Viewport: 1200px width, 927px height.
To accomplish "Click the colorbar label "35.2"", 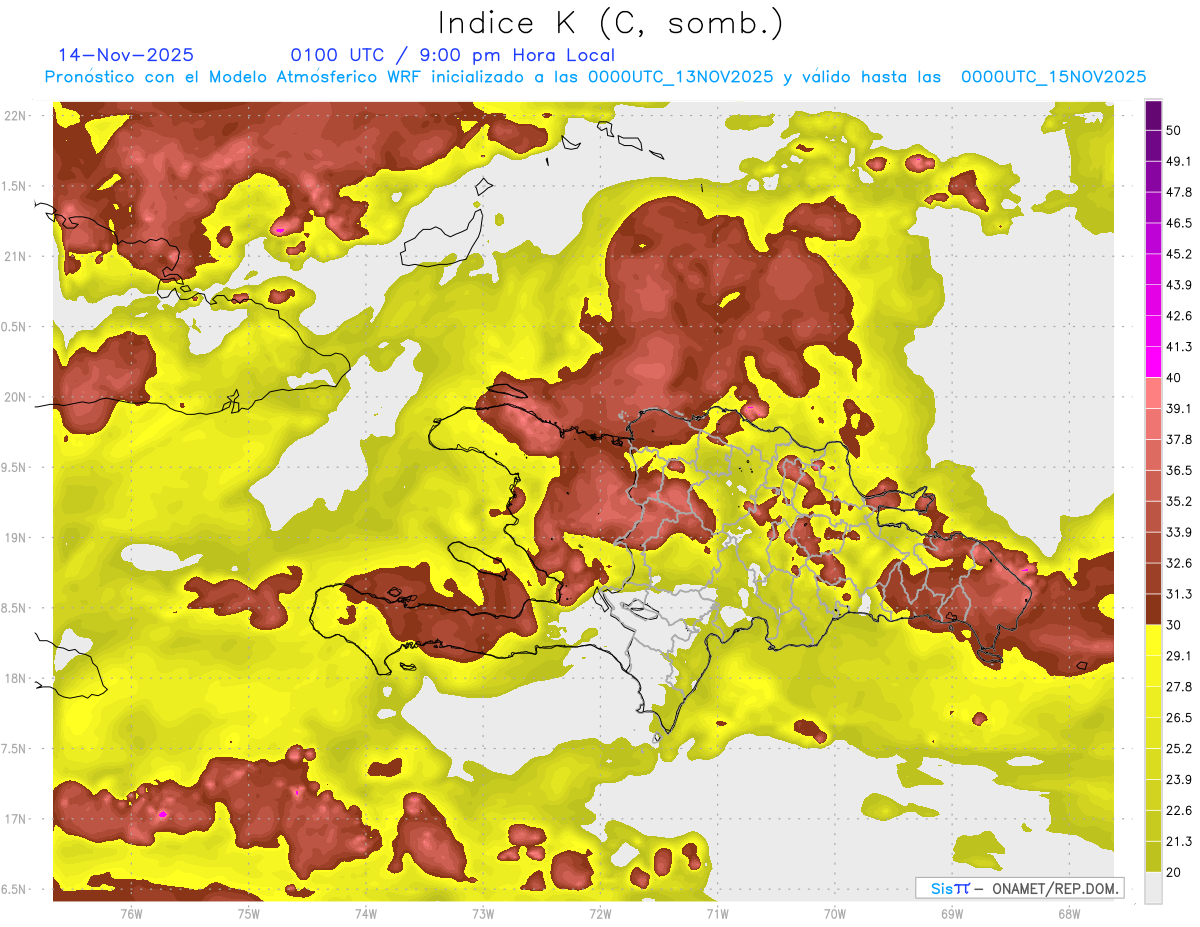I will [1179, 501].
